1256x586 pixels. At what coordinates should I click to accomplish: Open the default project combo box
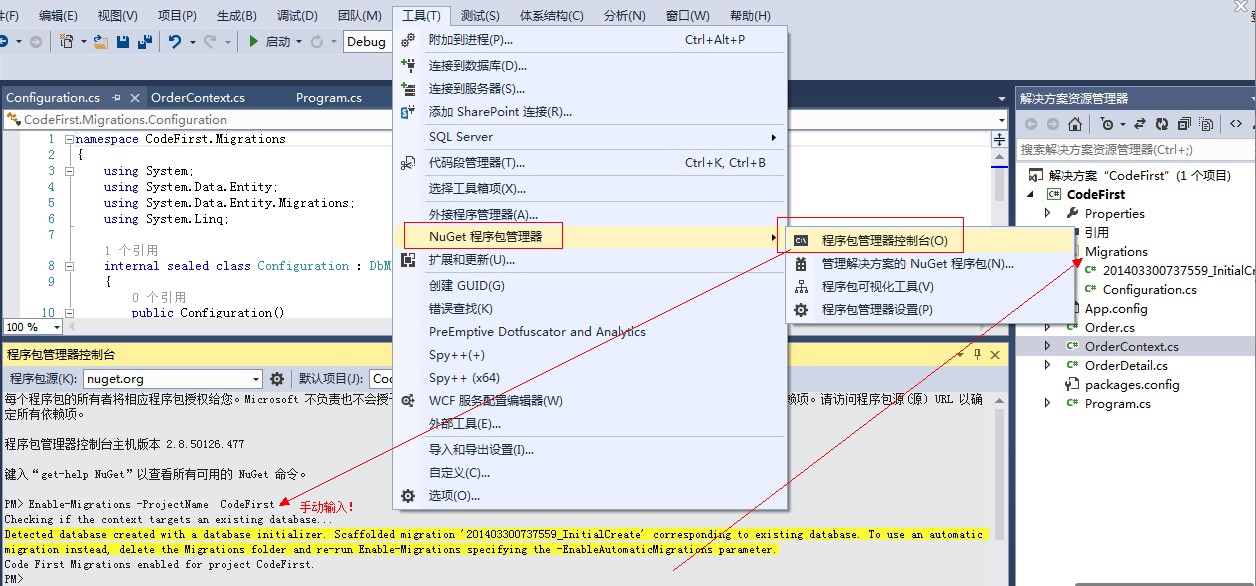pyautogui.click(x=382, y=379)
